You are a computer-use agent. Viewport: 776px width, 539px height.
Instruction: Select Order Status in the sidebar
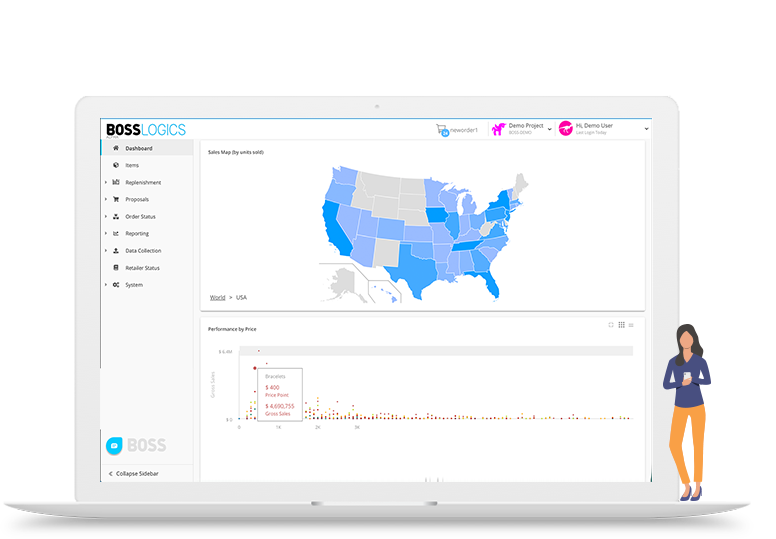tap(141, 216)
